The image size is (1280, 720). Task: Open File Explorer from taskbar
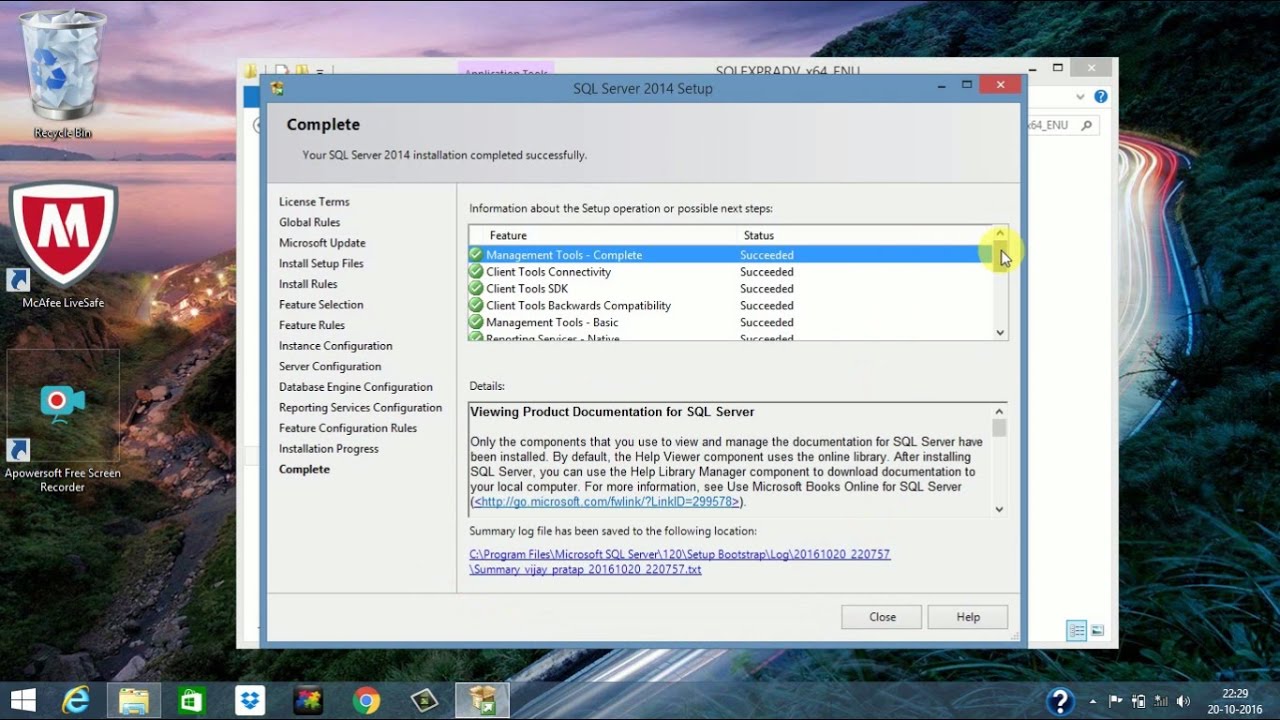pos(134,700)
